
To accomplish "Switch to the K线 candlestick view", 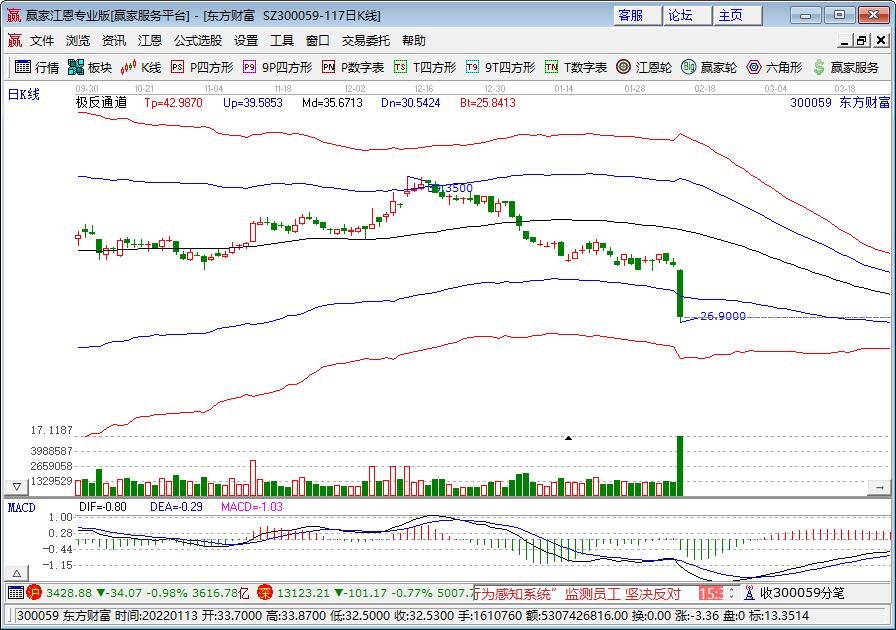I will [141, 67].
